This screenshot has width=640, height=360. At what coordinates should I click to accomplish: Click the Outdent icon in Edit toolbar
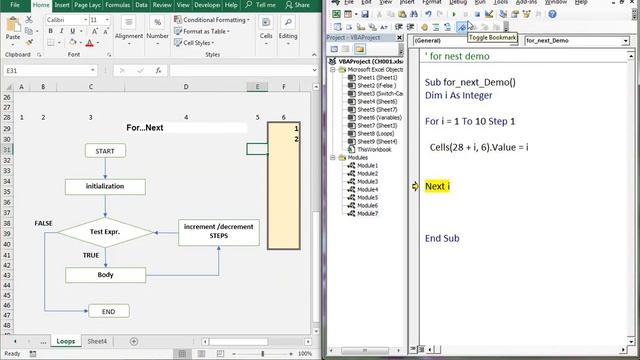411,27
